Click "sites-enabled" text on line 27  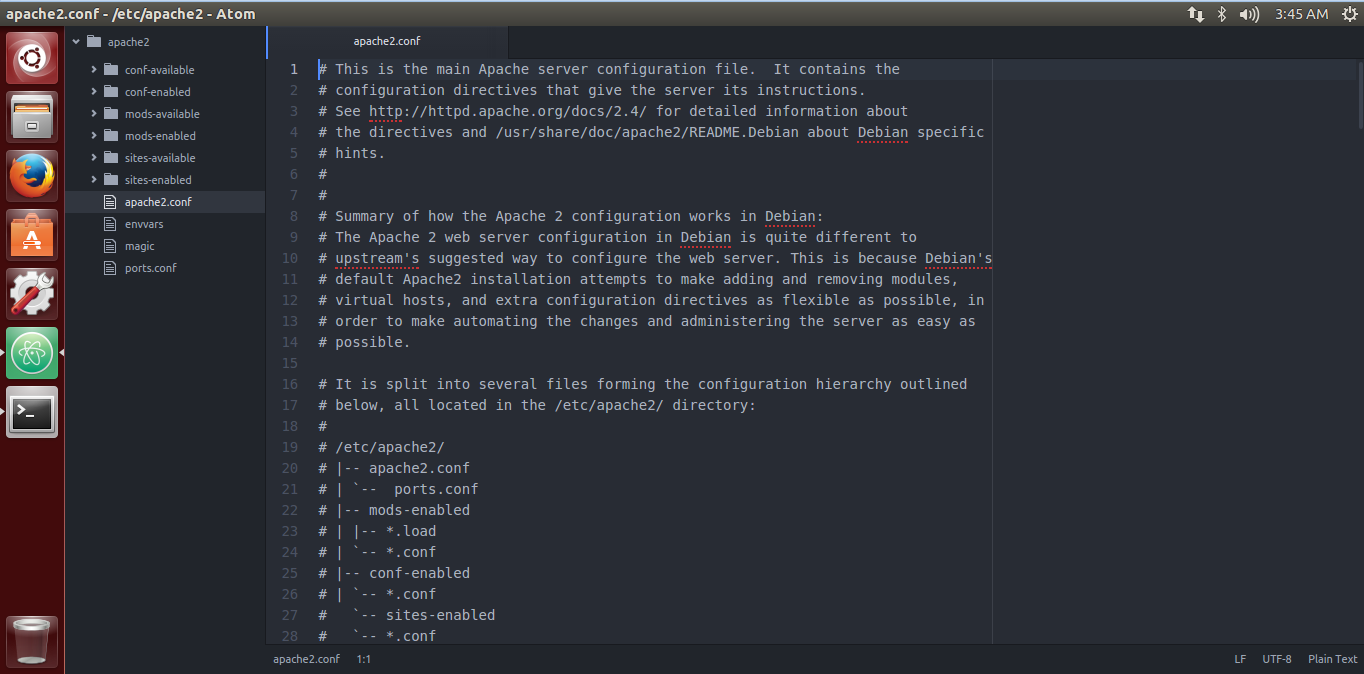[x=440, y=615]
